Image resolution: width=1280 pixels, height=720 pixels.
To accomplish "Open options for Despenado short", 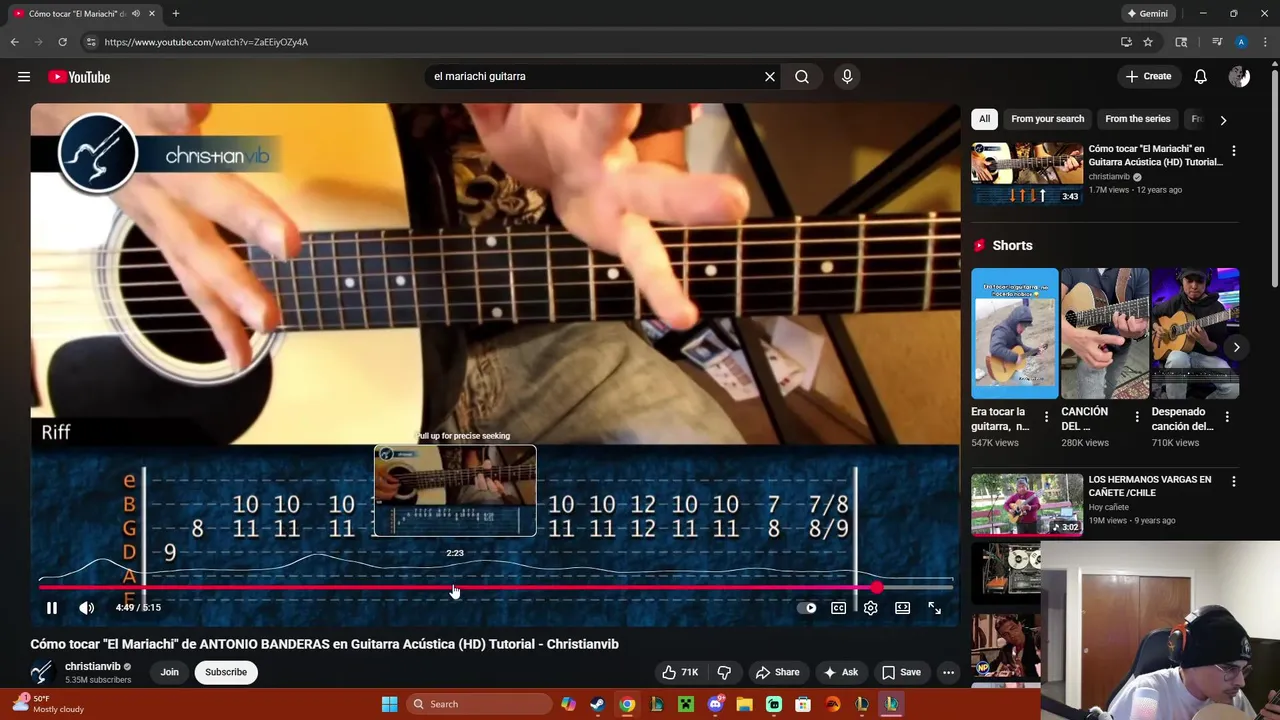I will tap(1226, 417).
